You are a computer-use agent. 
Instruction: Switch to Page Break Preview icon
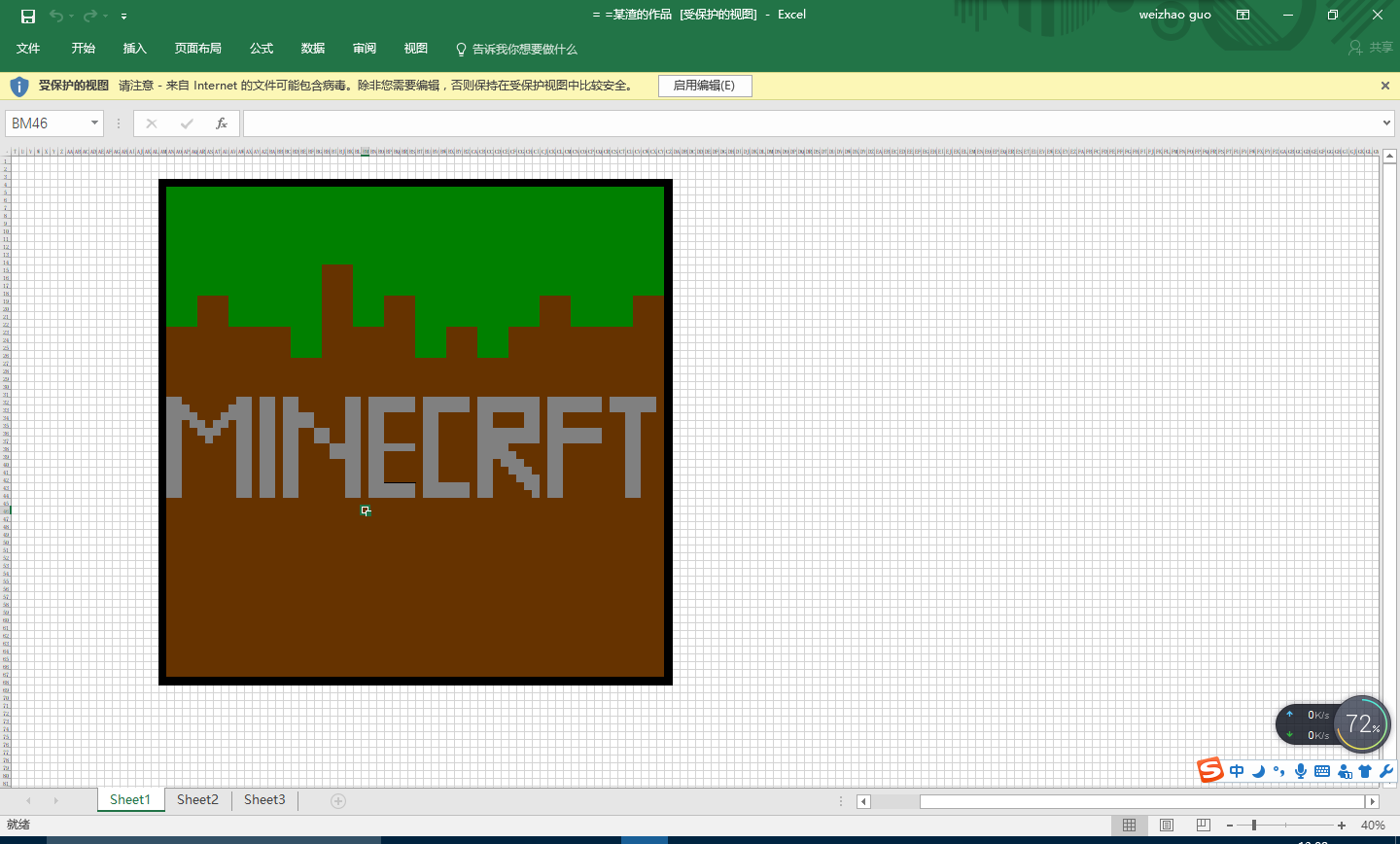(x=1203, y=826)
